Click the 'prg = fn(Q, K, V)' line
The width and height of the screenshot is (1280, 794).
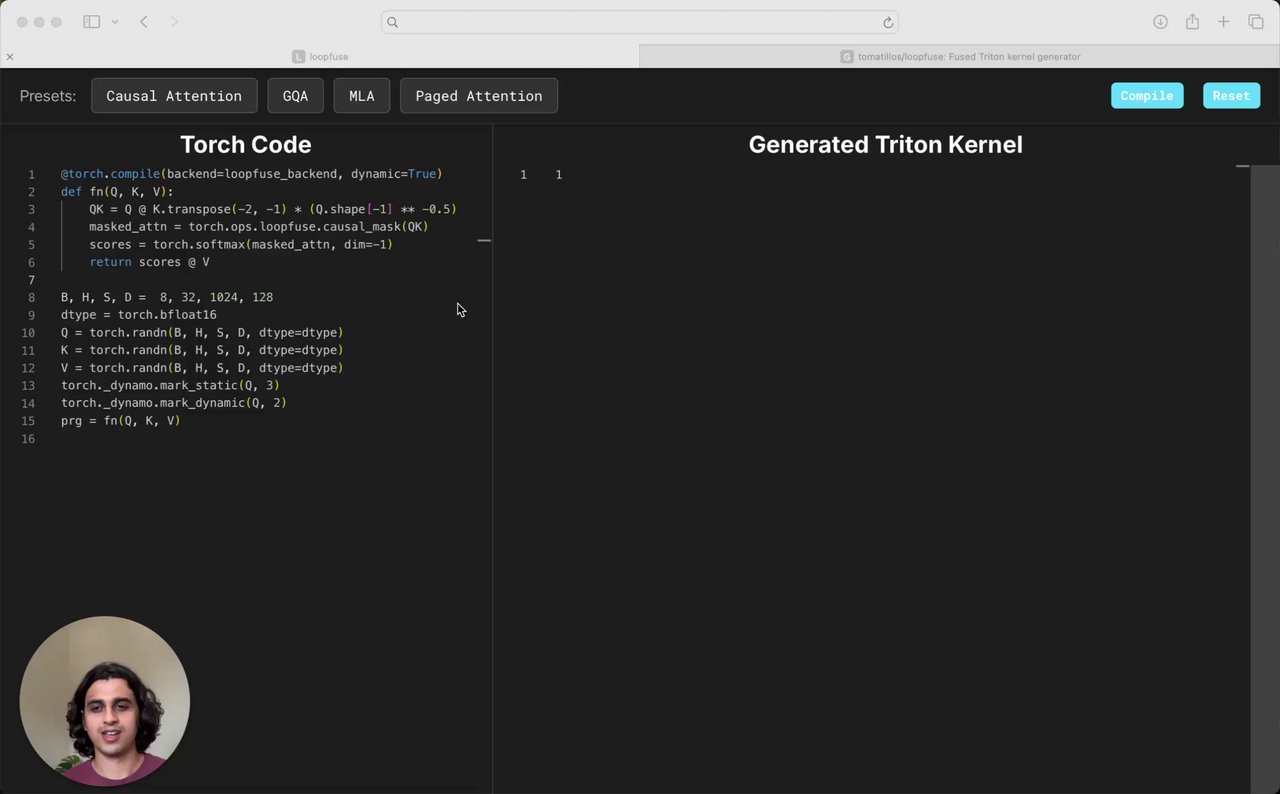(120, 421)
